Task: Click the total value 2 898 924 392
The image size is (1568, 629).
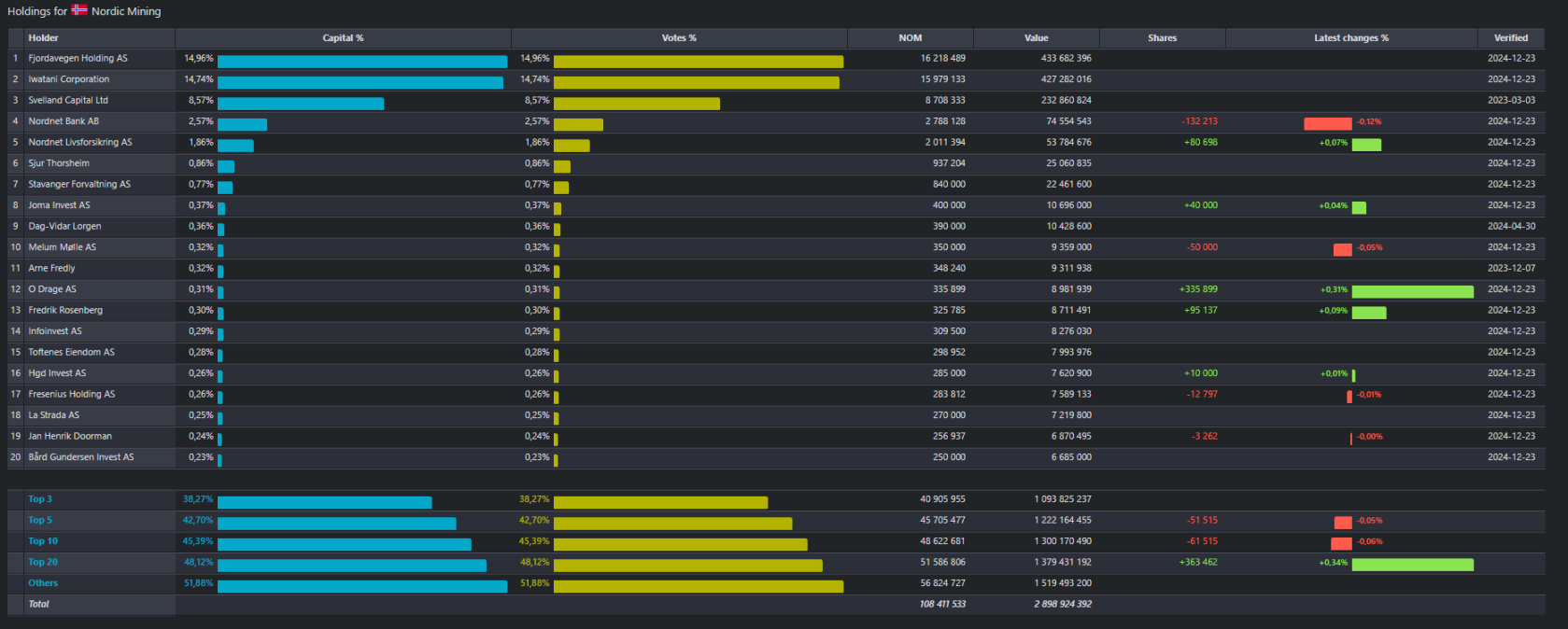Action: coord(1063,604)
